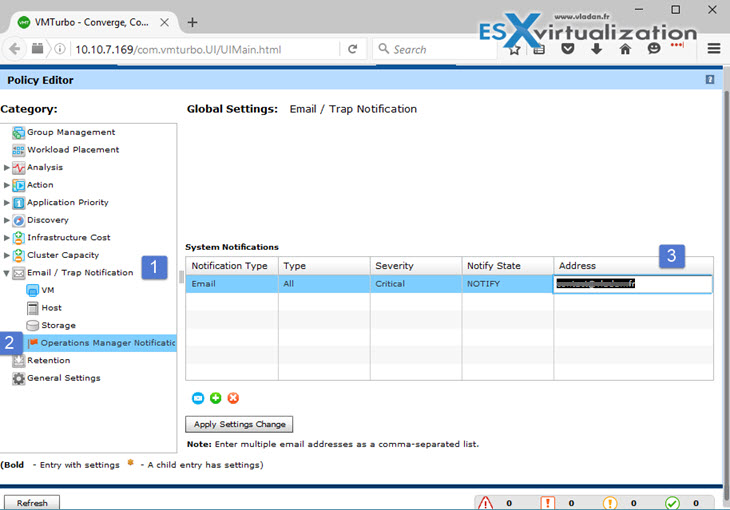
Task: Sort by Notify State column header
Action: (508, 266)
